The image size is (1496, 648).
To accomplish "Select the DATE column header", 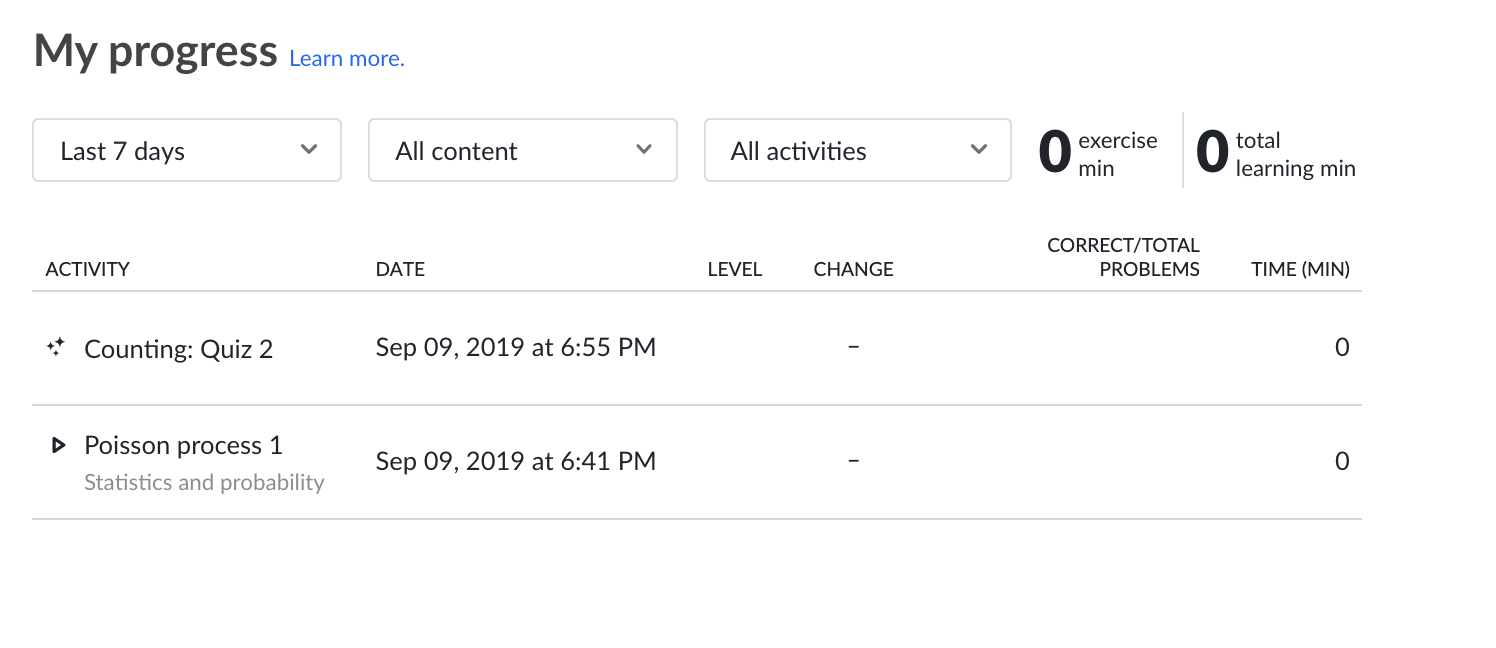I will click(x=400, y=269).
